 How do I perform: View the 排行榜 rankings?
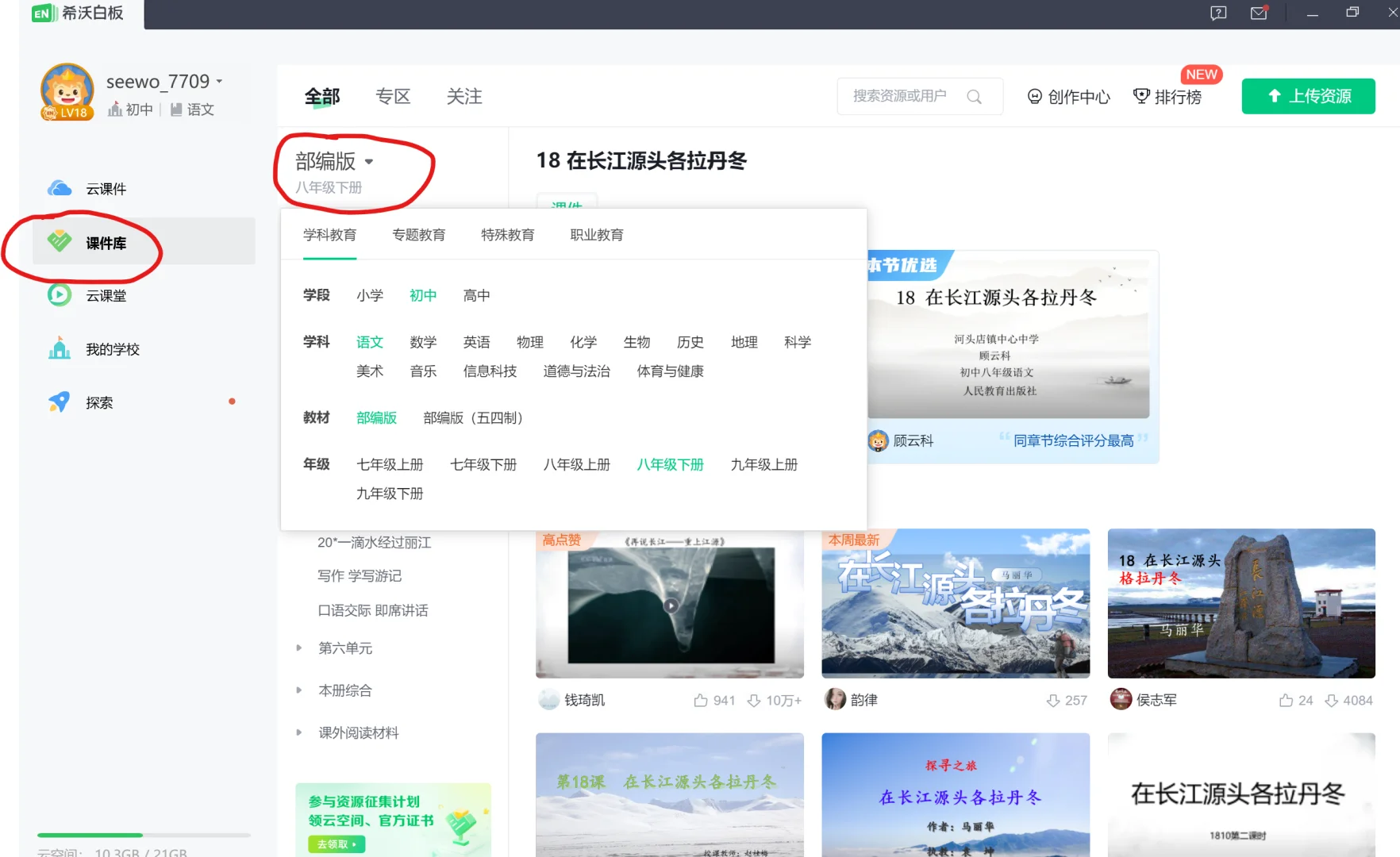tap(1169, 96)
